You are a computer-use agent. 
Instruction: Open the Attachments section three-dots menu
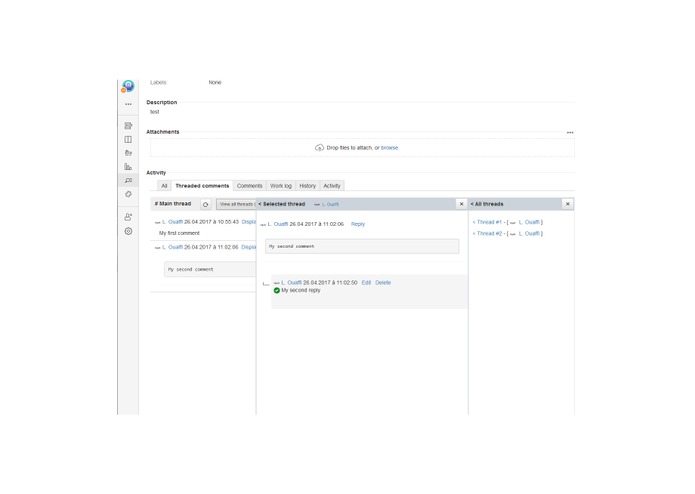[x=570, y=132]
